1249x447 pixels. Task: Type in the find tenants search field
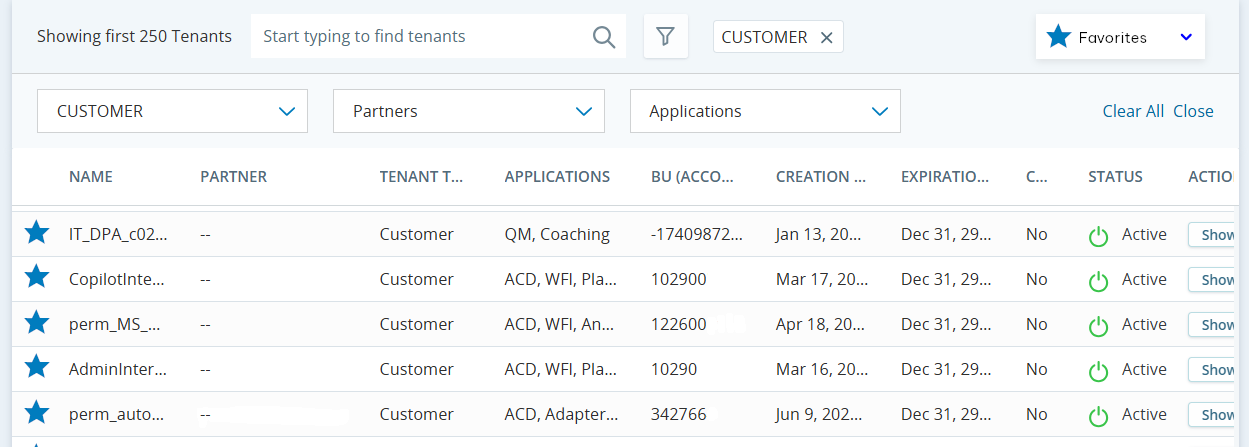click(420, 37)
